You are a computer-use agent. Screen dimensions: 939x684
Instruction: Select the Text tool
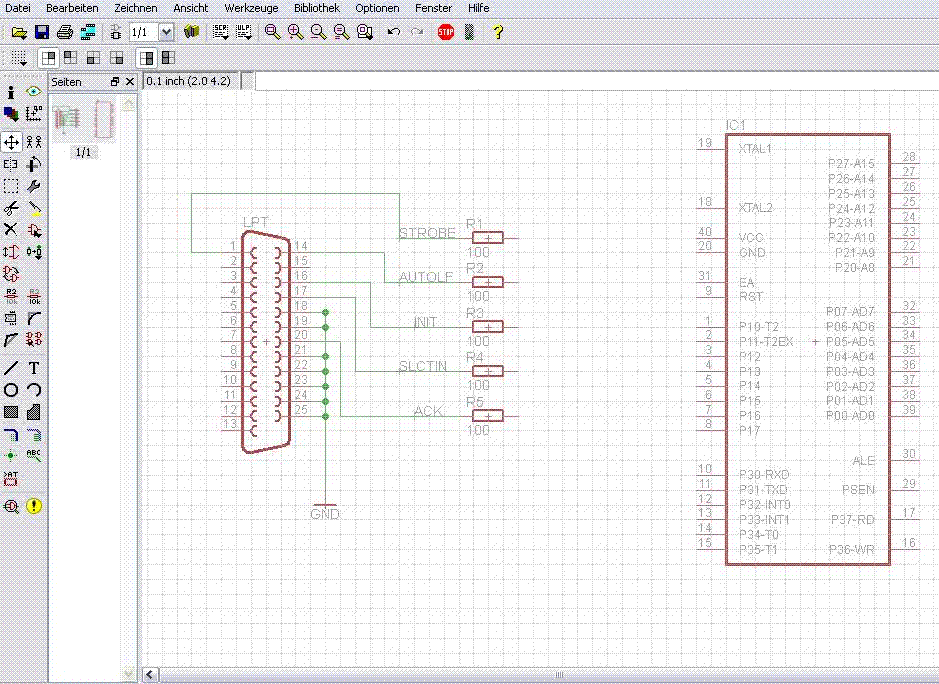point(34,368)
